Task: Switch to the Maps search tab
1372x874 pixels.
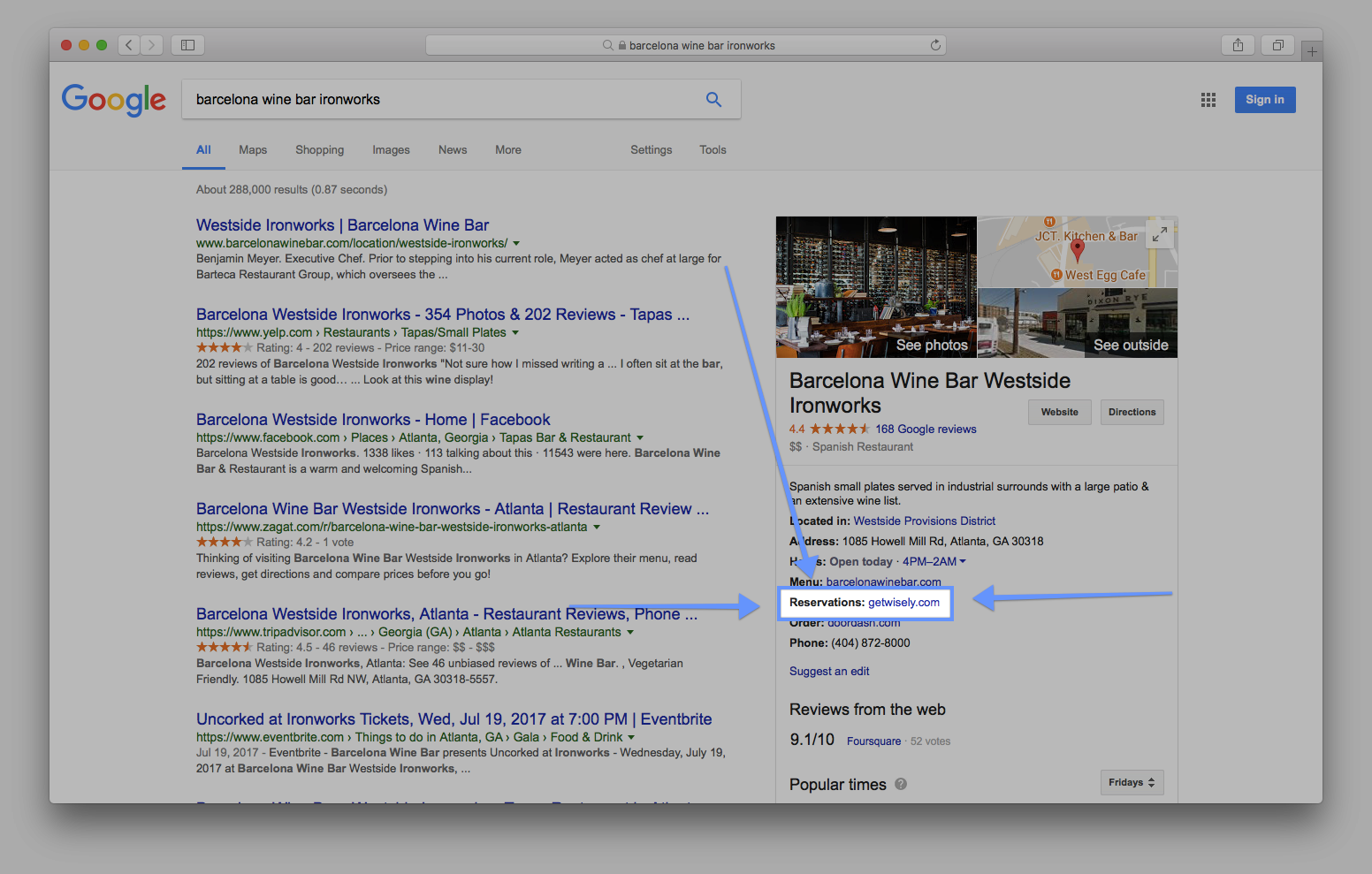Action: [x=253, y=149]
